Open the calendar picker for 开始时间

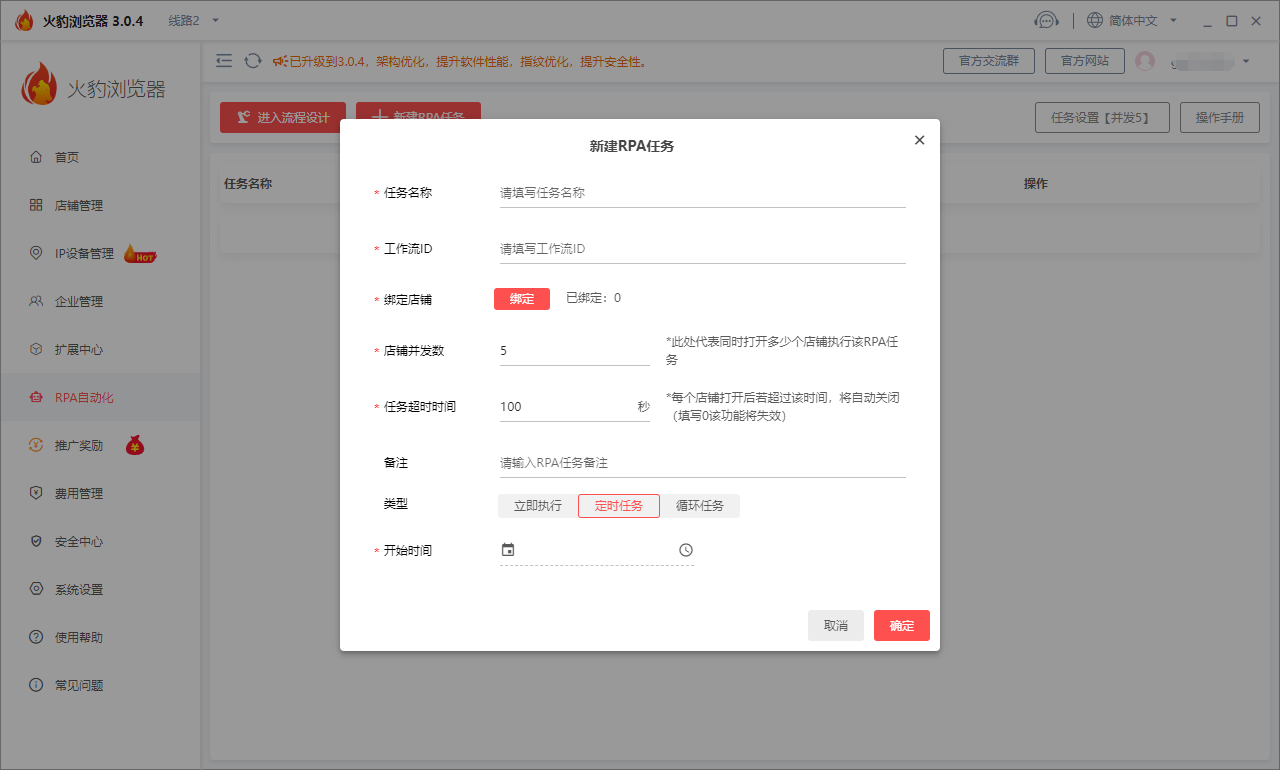point(508,549)
